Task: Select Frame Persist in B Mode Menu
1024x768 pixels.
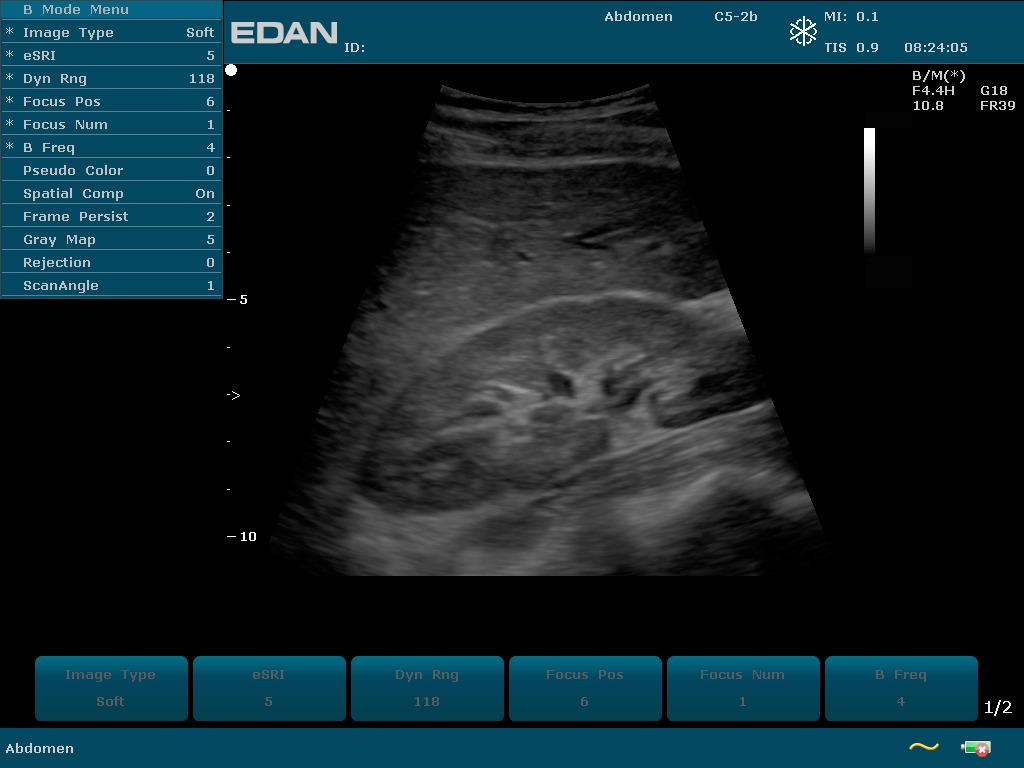Action: [x=111, y=217]
